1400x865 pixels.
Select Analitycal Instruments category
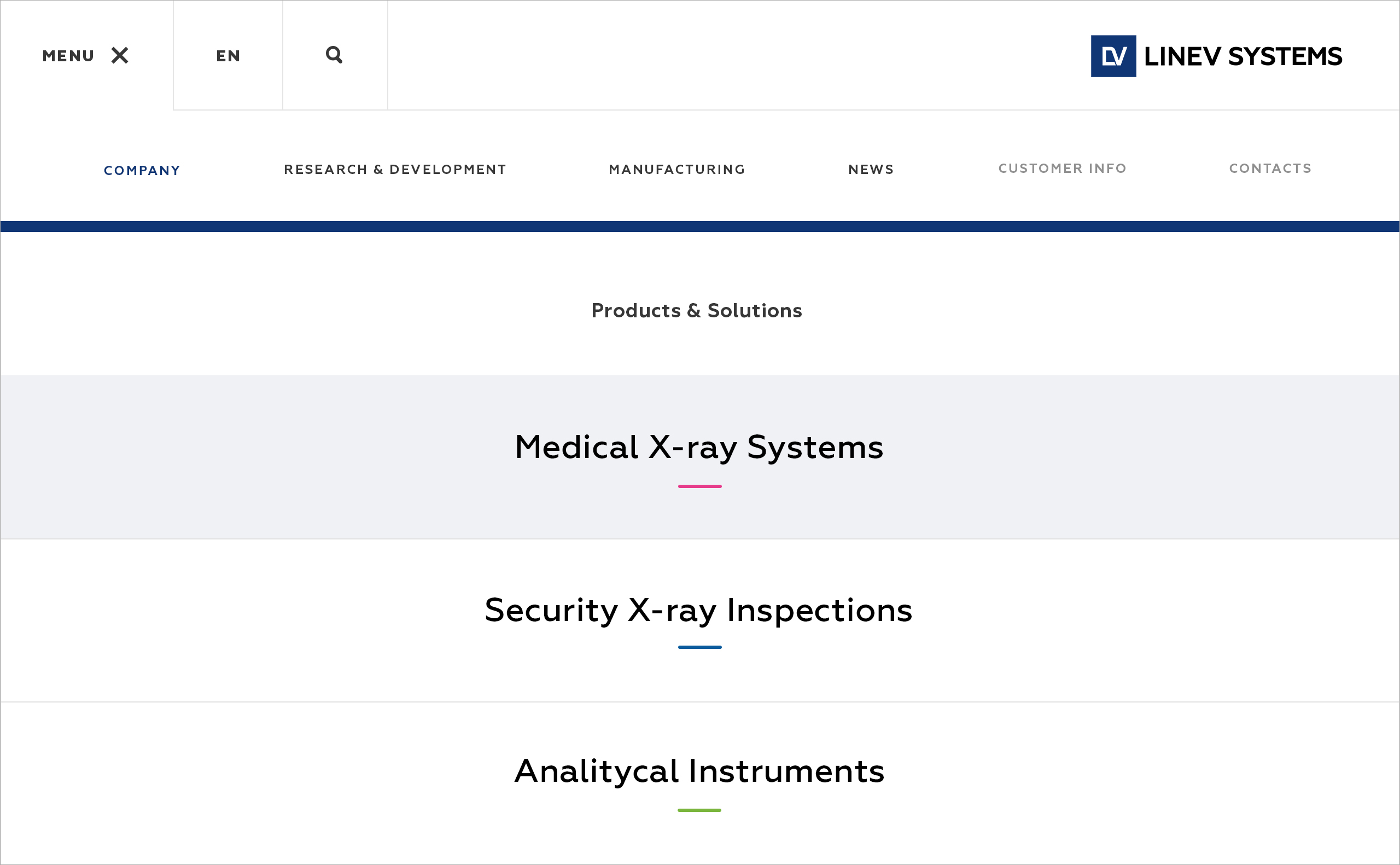point(699,770)
